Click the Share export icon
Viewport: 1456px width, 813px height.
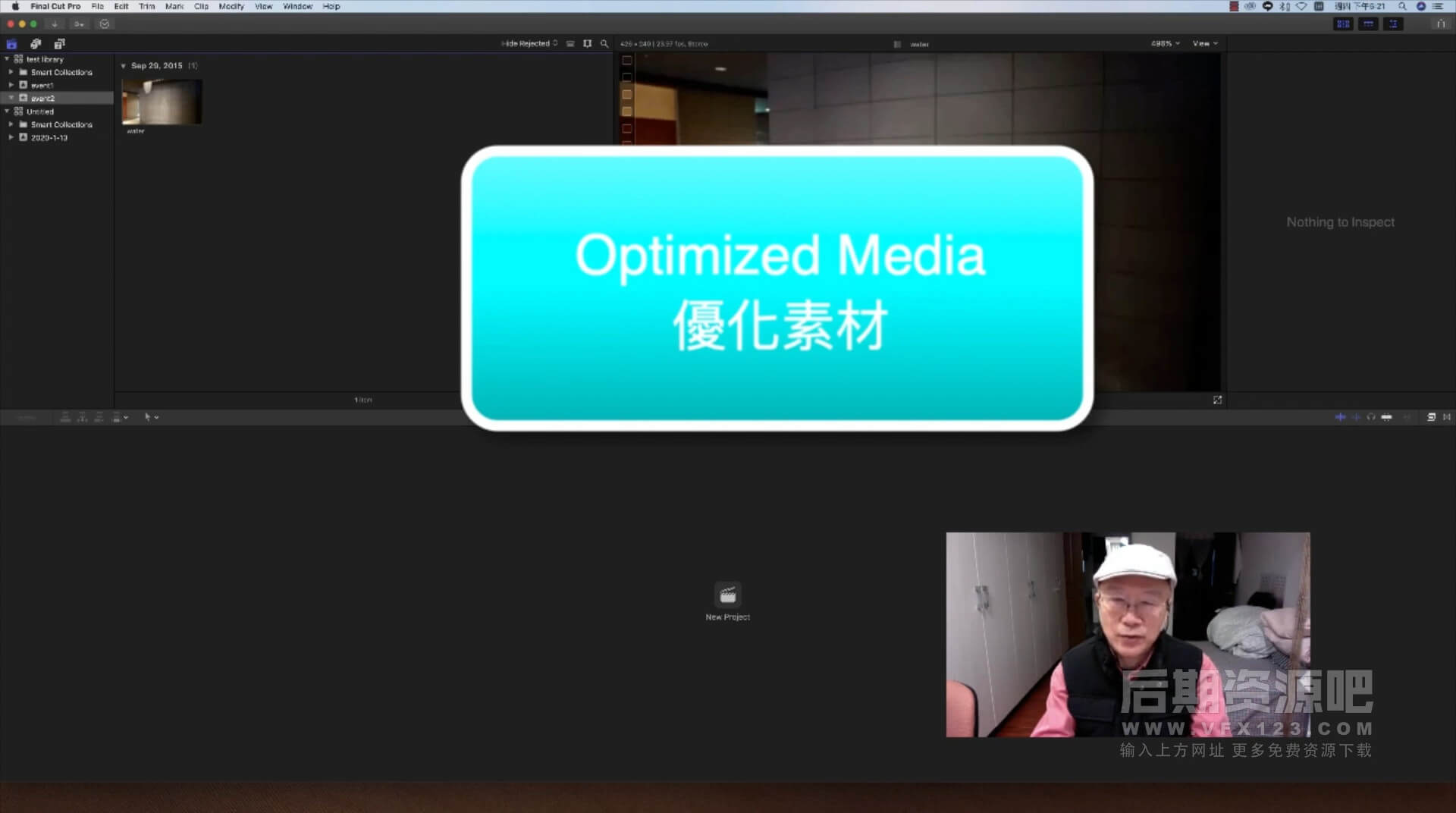click(x=1440, y=24)
